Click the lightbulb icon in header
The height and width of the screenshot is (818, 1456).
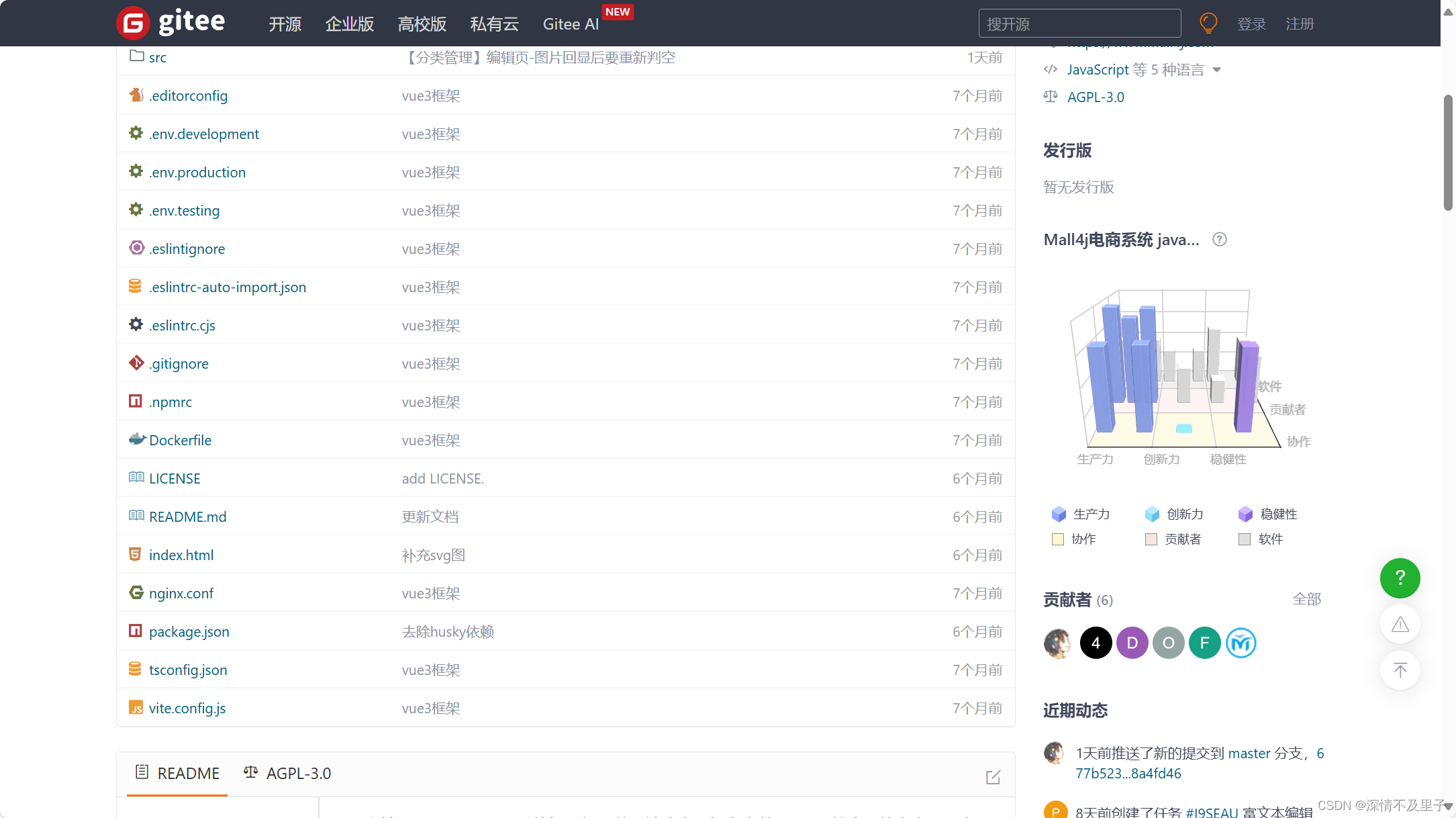(x=1208, y=24)
